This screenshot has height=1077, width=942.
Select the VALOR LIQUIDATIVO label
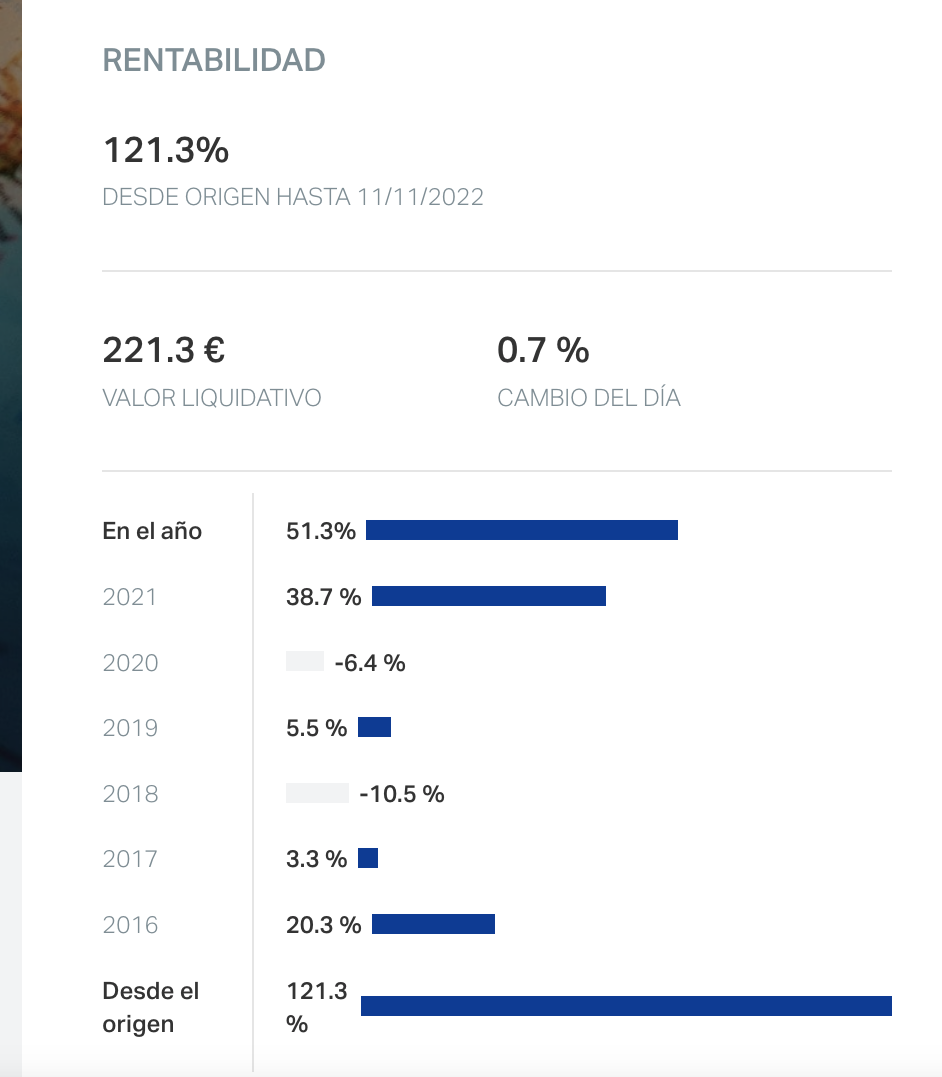click(x=212, y=398)
